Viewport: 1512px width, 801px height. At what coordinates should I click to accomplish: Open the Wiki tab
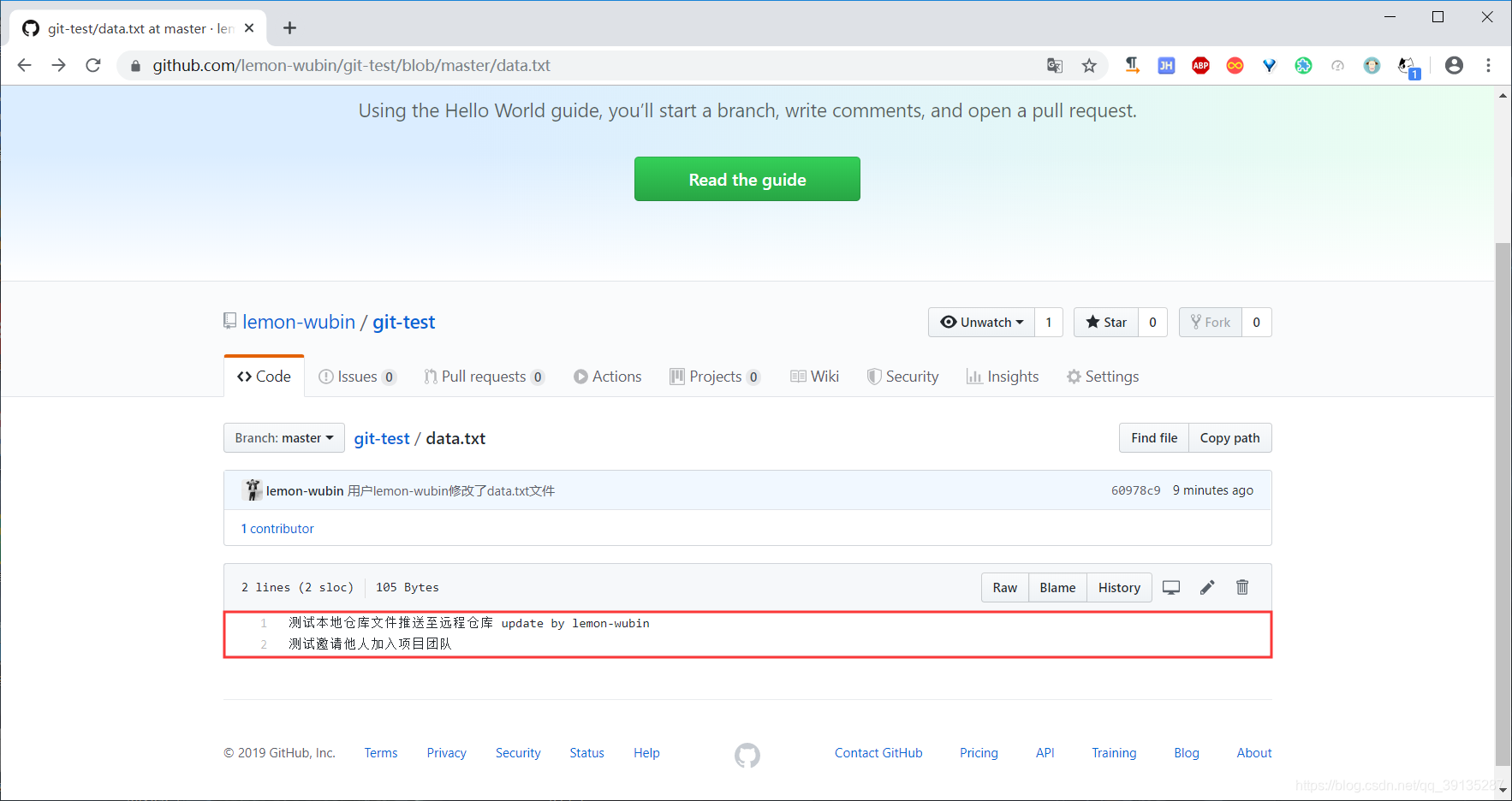click(x=814, y=377)
